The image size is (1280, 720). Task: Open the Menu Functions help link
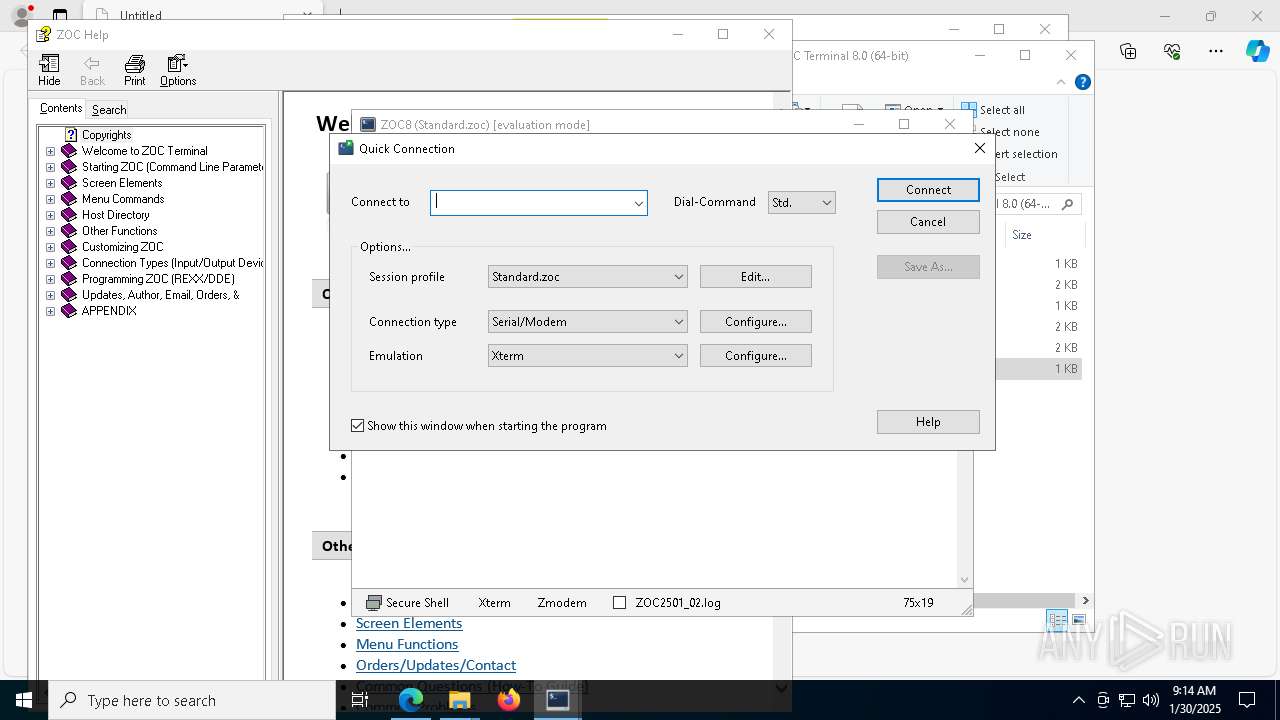pyautogui.click(x=407, y=644)
